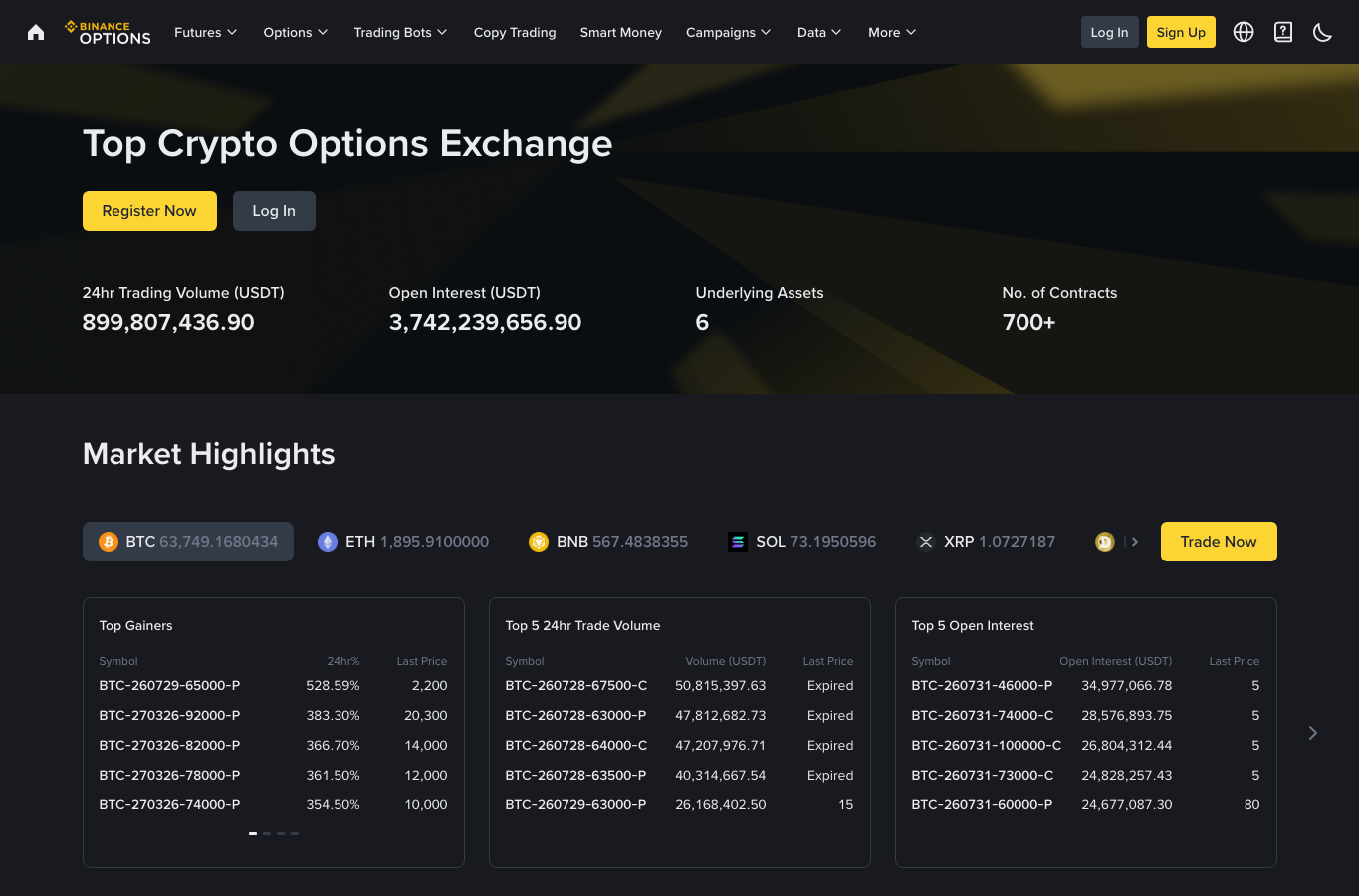Open BTC-260728-63000-P contract

[575, 715]
